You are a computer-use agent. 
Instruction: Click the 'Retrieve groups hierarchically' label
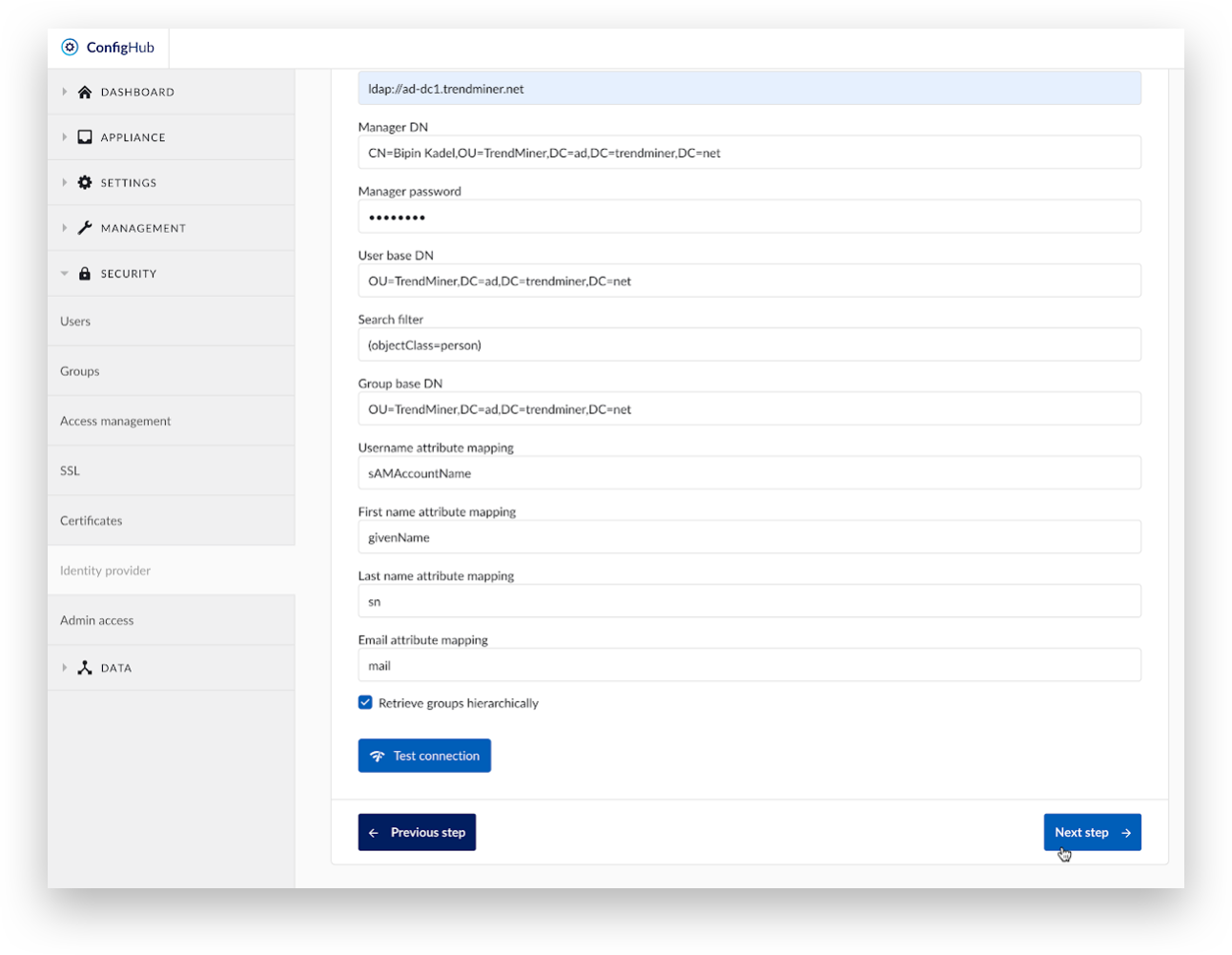pyautogui.click(x=459, y=703)
